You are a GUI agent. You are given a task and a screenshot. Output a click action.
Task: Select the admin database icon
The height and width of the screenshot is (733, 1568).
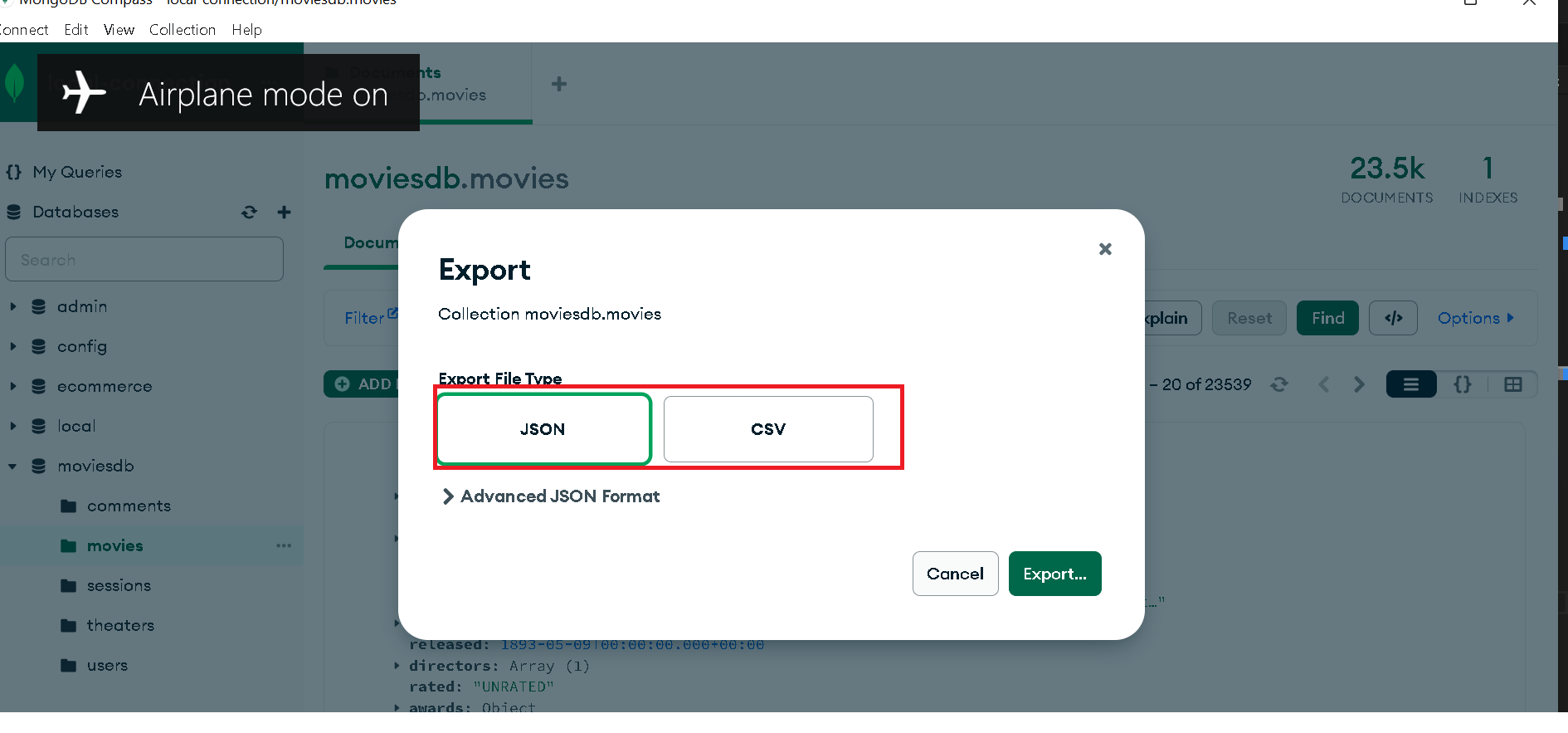coord(38,306)
